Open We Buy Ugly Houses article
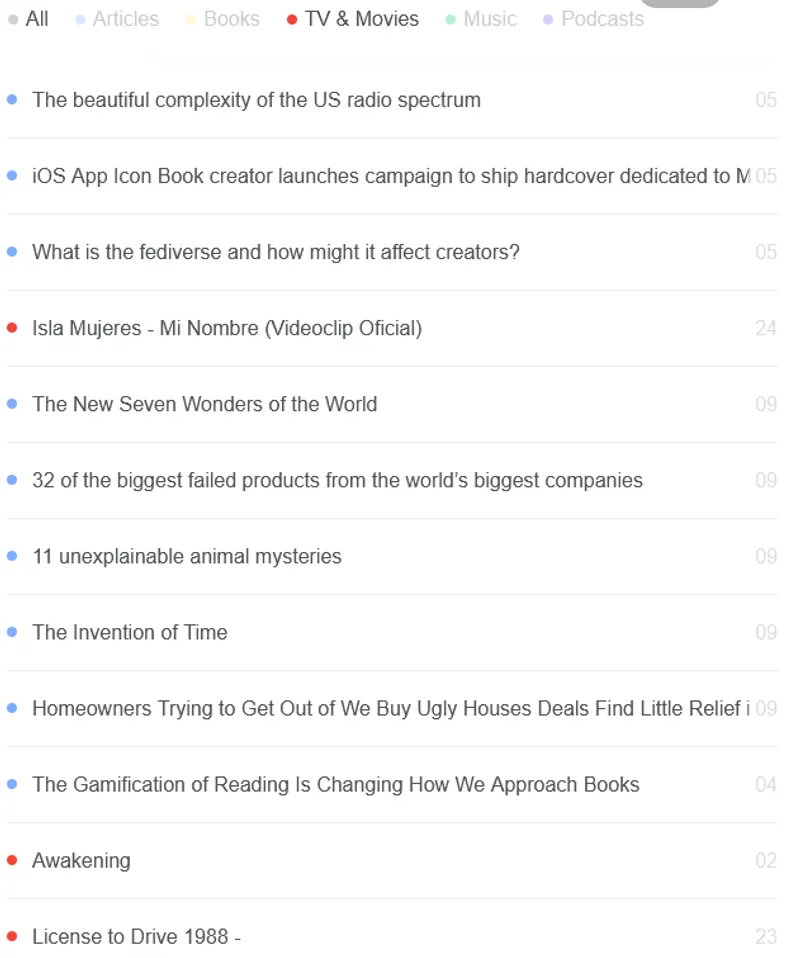This screenshot has width=800, height=958. point(390,708)
